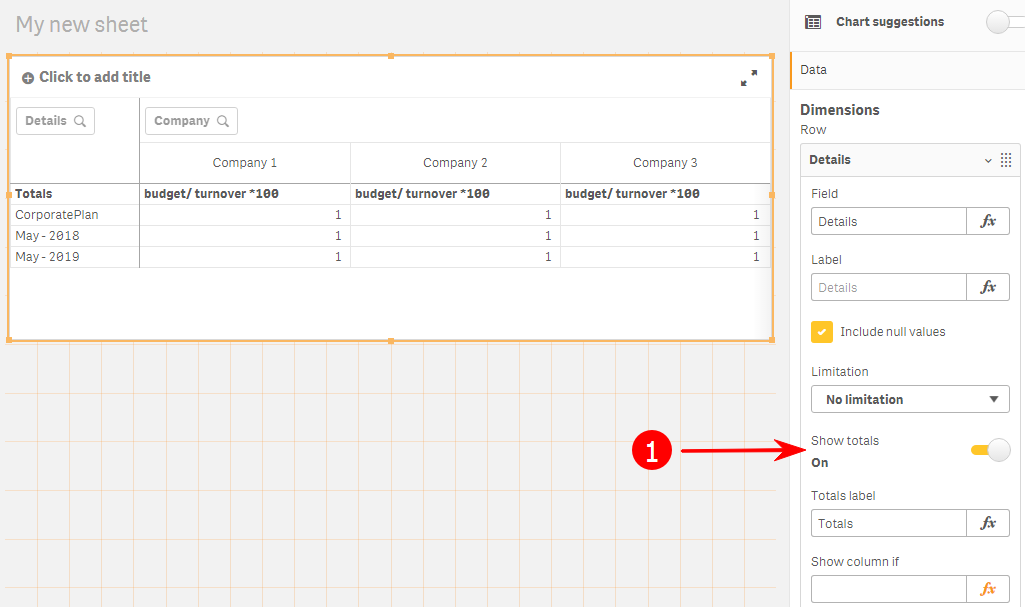Toggle the Chart suggestions switch

pyautogui.click(x=1002, y=22)
